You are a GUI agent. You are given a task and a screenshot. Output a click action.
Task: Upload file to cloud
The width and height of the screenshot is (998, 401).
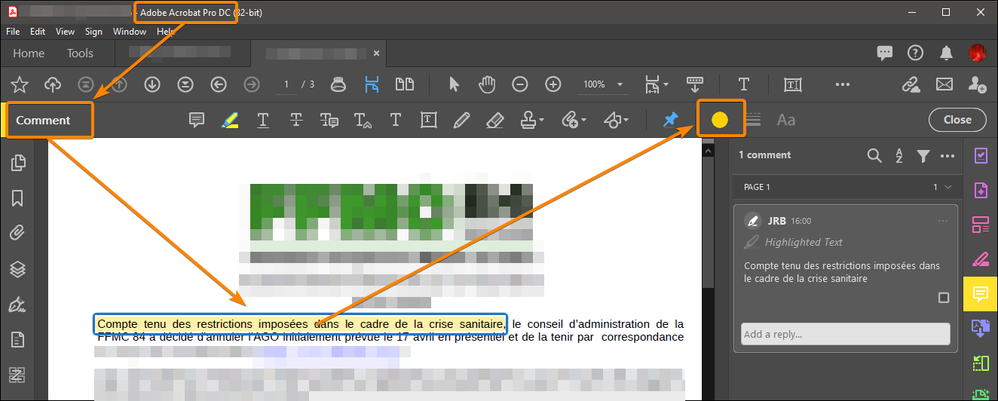52,84
